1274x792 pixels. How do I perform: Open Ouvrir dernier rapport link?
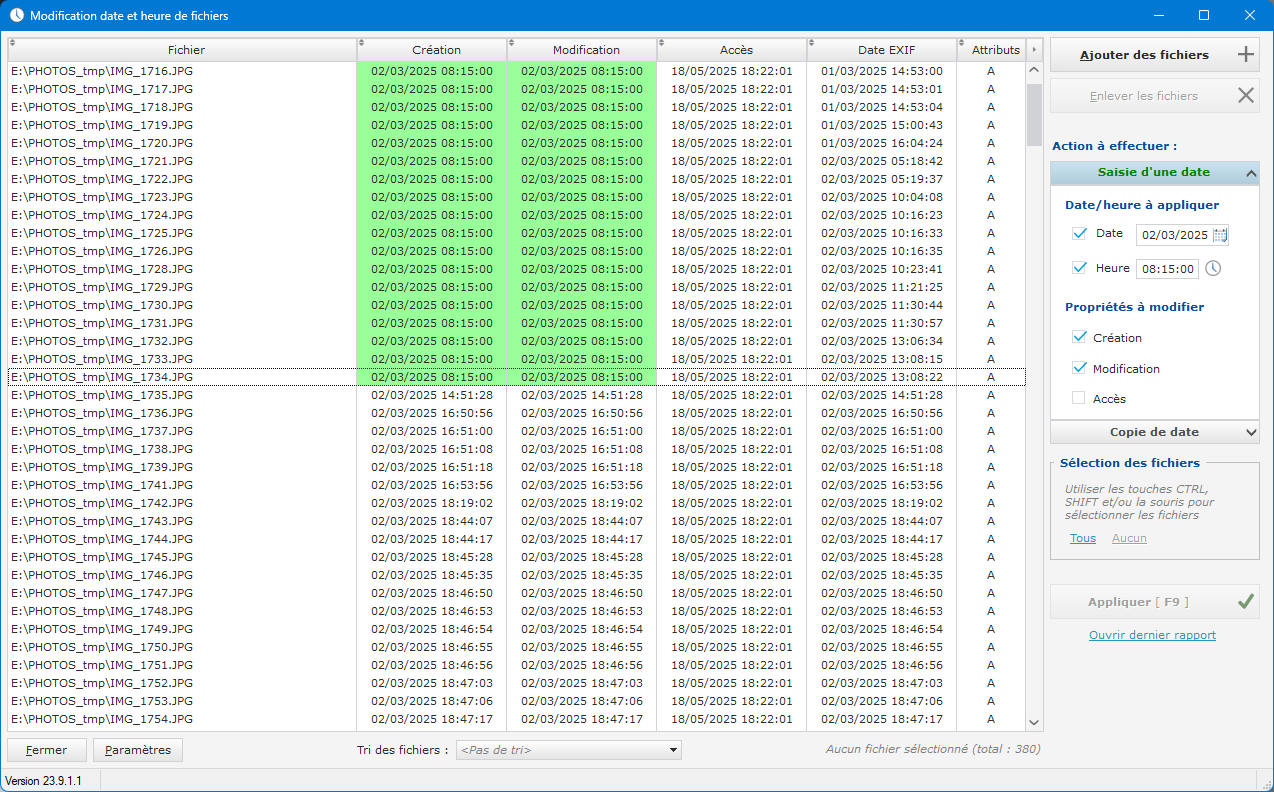1152,635
